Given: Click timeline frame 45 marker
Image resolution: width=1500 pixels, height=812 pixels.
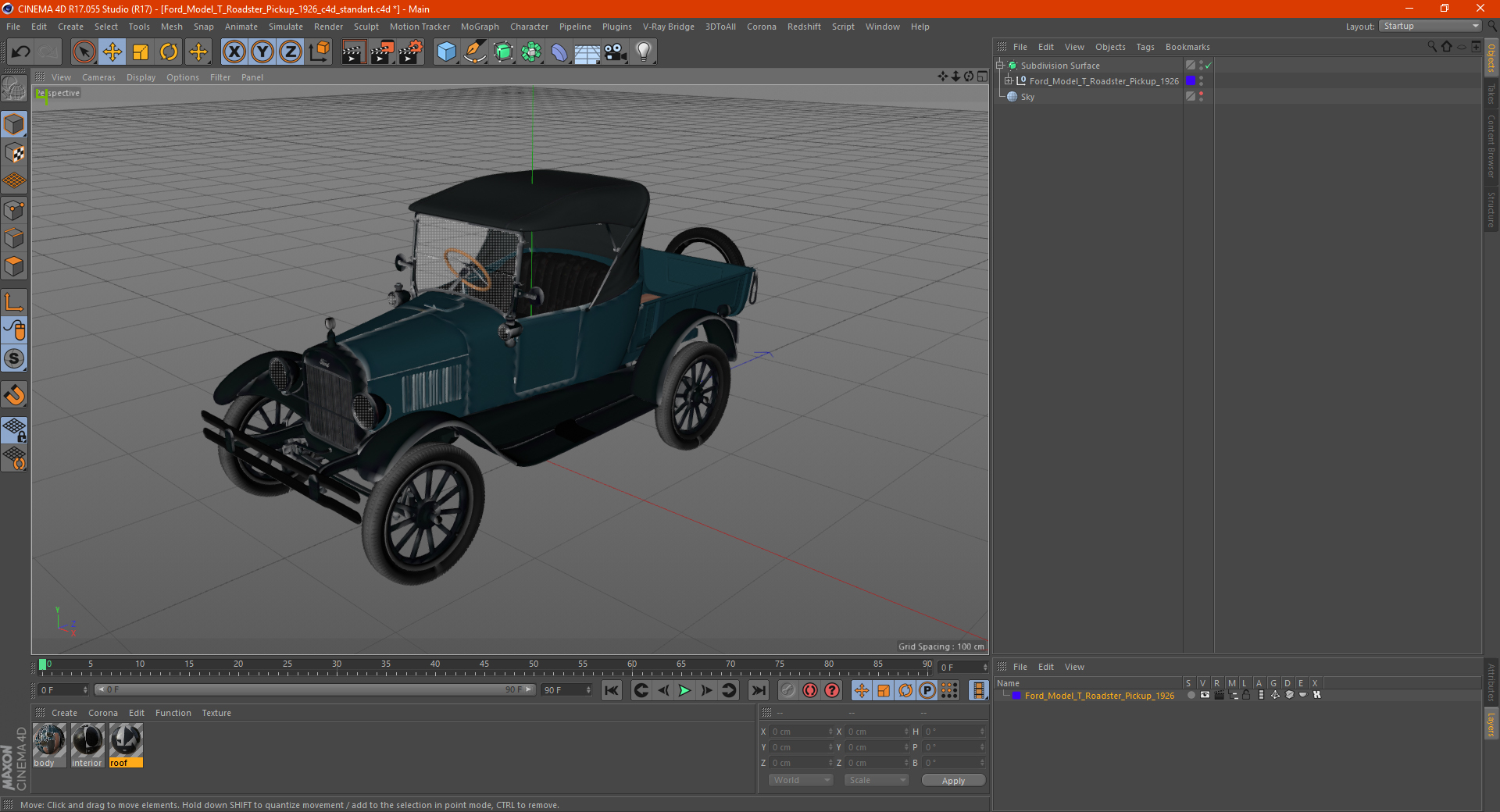Looking at the screenshot, I should click(x=484, y=664).
